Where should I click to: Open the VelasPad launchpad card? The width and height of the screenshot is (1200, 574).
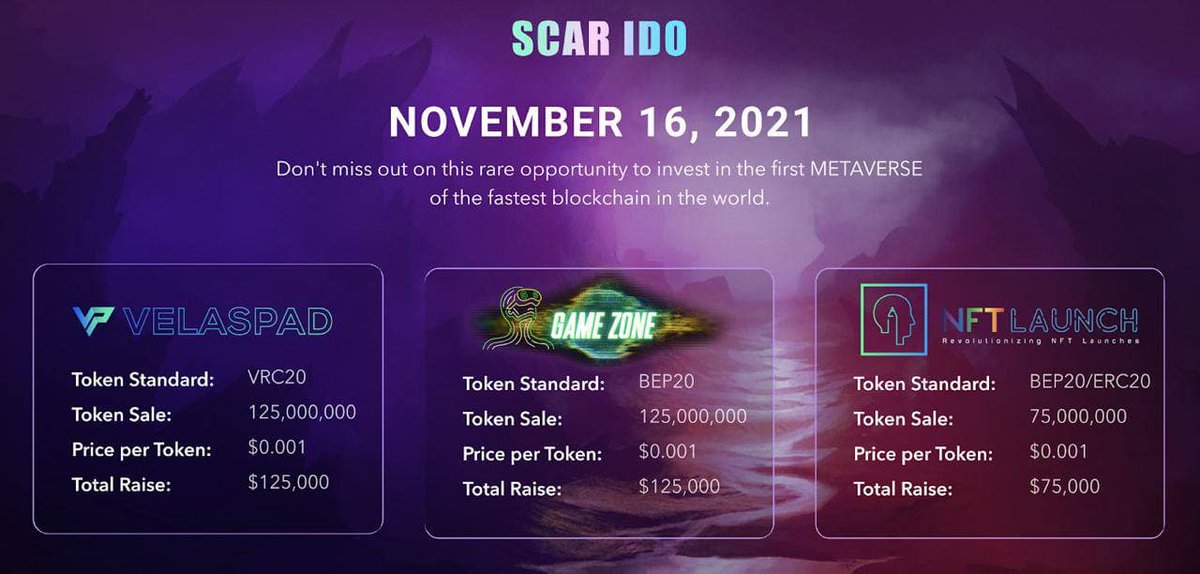[208, 399]
